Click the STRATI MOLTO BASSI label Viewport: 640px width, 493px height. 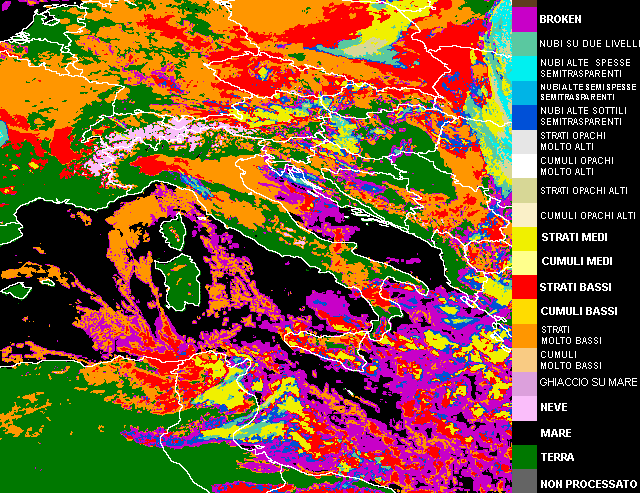(571, 335)
